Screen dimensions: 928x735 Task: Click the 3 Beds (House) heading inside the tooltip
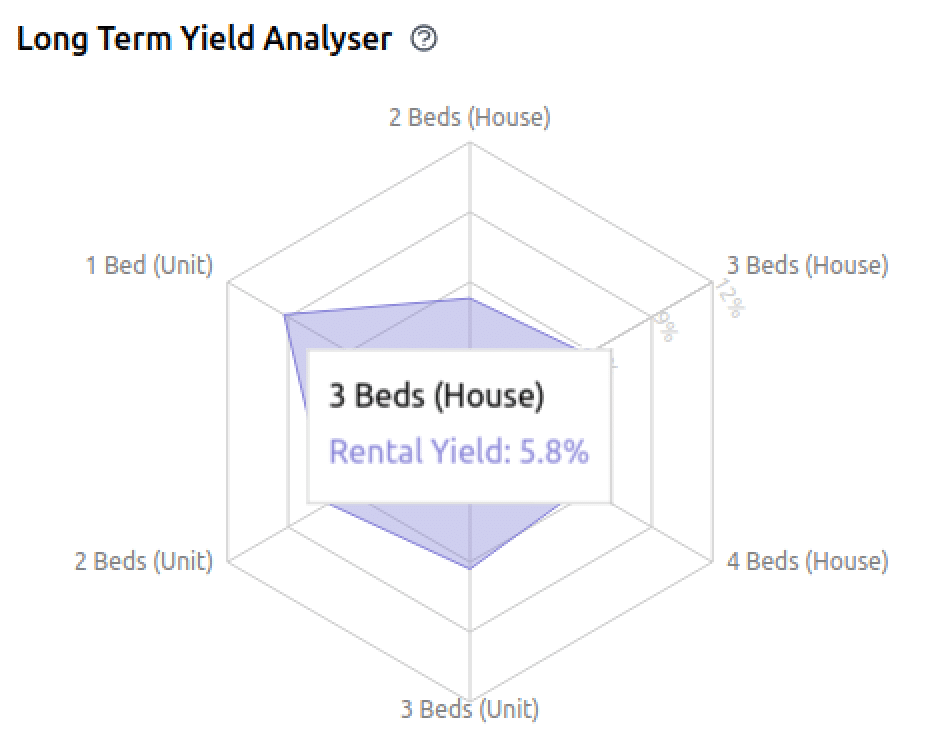pos(437,395)
